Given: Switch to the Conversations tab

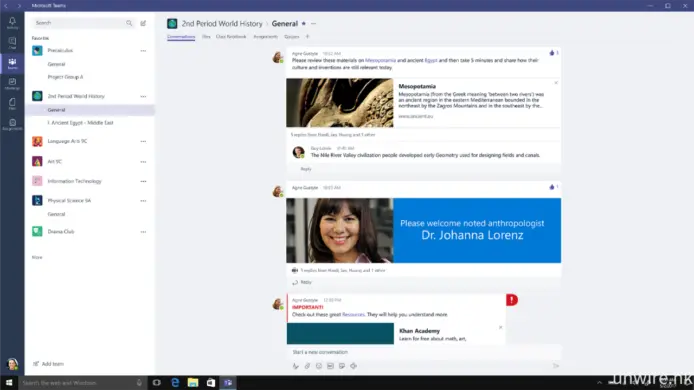Looking at the screenshot, I should pos(181,37).
